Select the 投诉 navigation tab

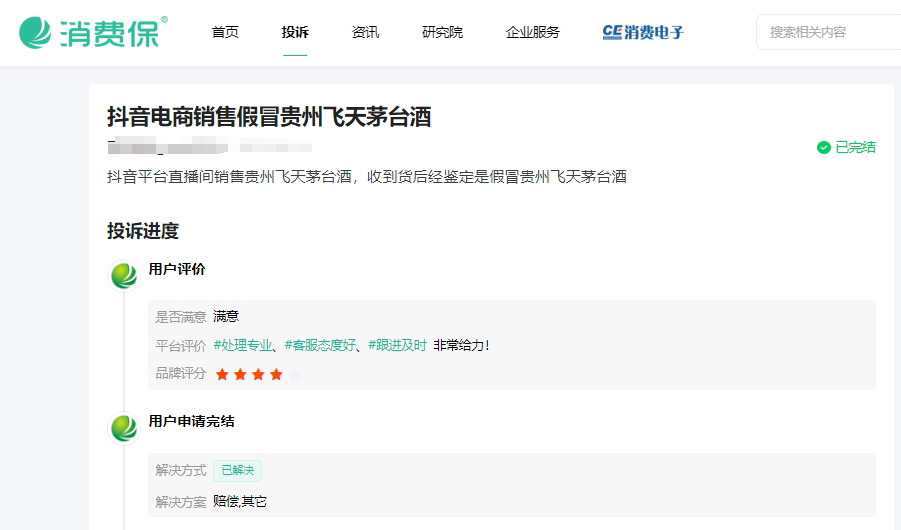295,32
